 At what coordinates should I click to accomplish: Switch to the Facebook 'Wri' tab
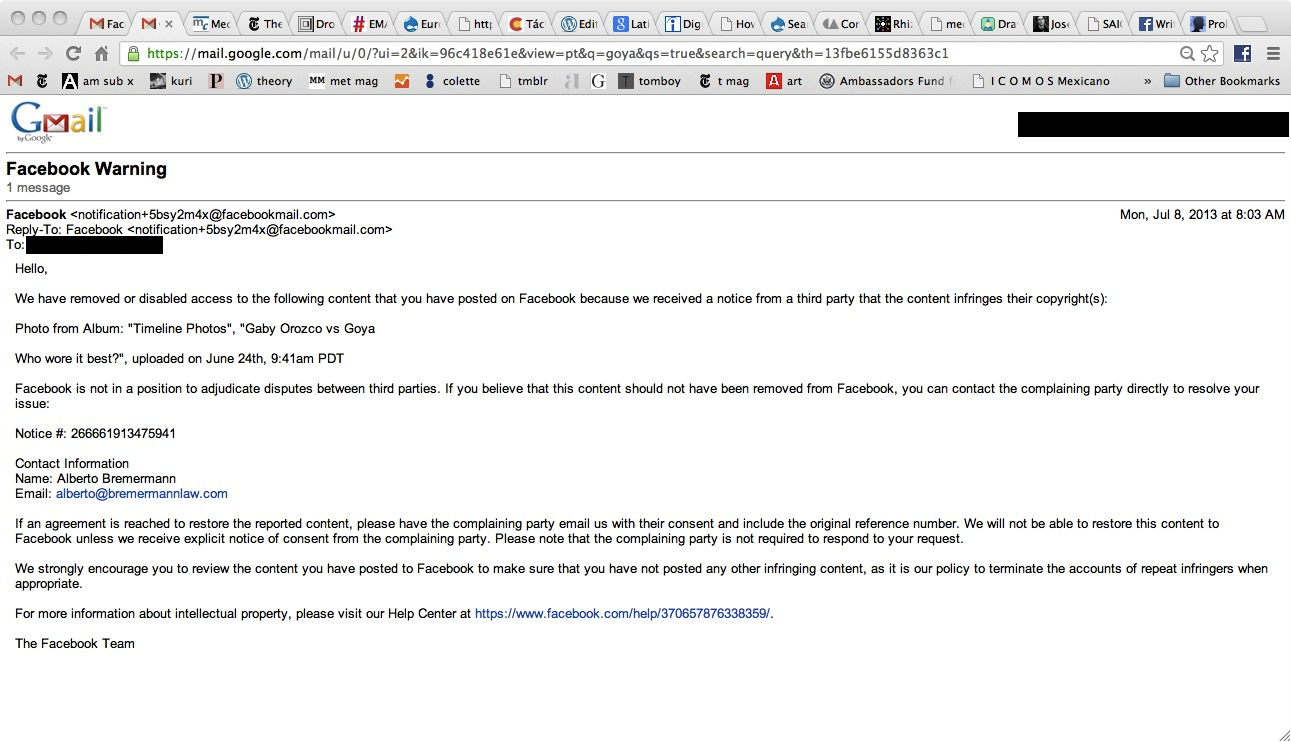pos(1157,23)
